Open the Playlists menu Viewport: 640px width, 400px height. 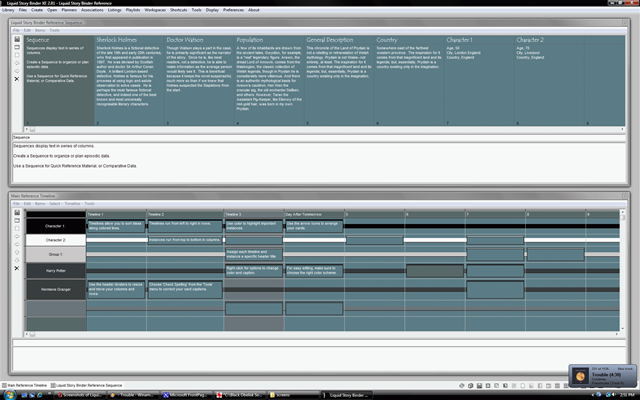click(133, 10)
